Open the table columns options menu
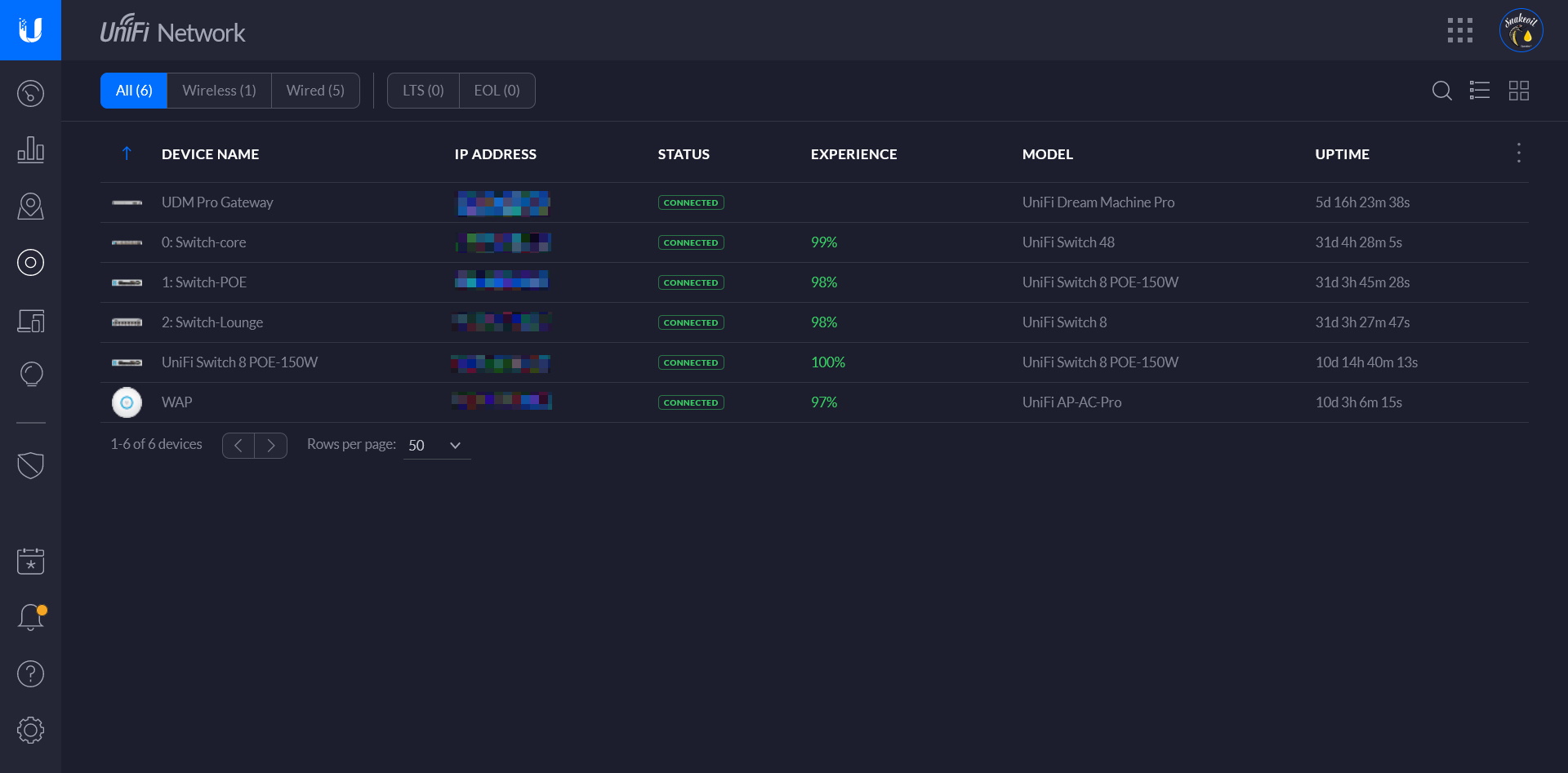This screenshot has height=773, width=1568. coord(1518,153)
